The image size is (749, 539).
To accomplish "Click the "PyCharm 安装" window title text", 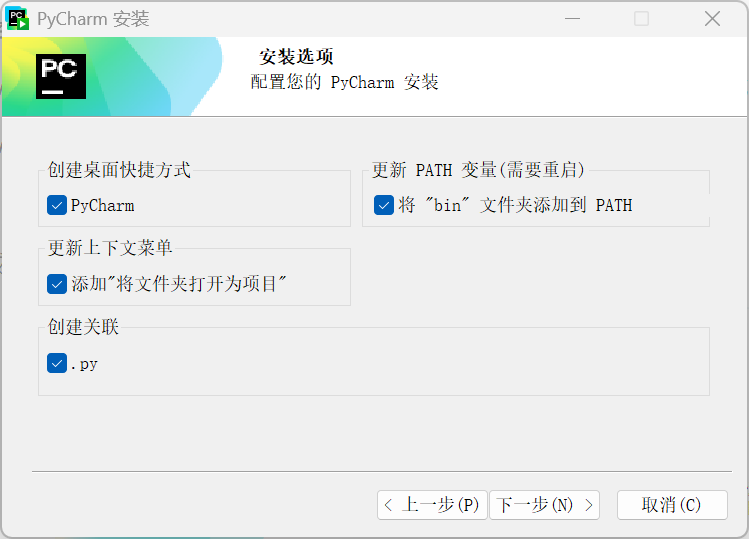I will pyautogui.click(x=93, y=19).
